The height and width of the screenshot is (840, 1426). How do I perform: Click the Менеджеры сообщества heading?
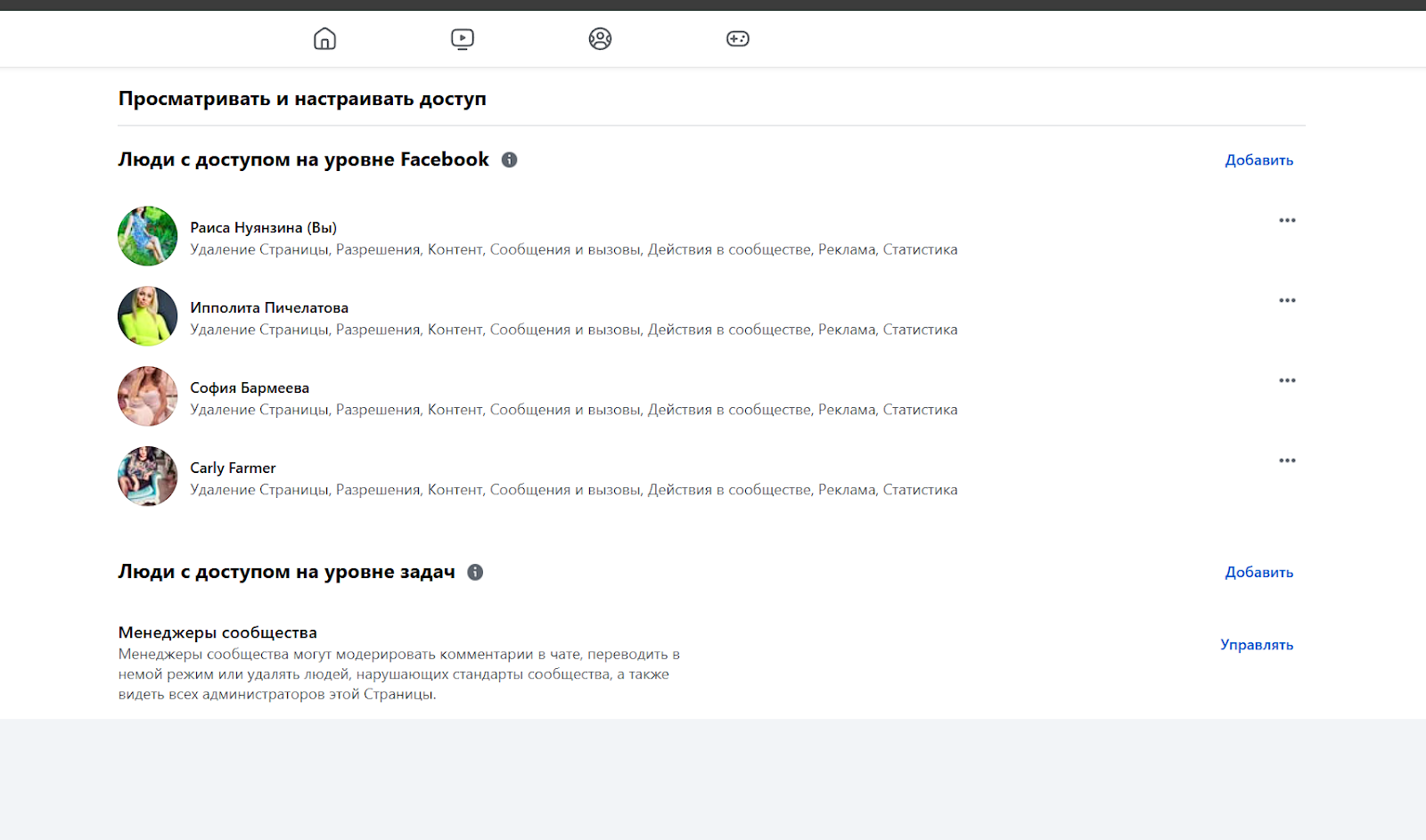[x=217, y=632]
